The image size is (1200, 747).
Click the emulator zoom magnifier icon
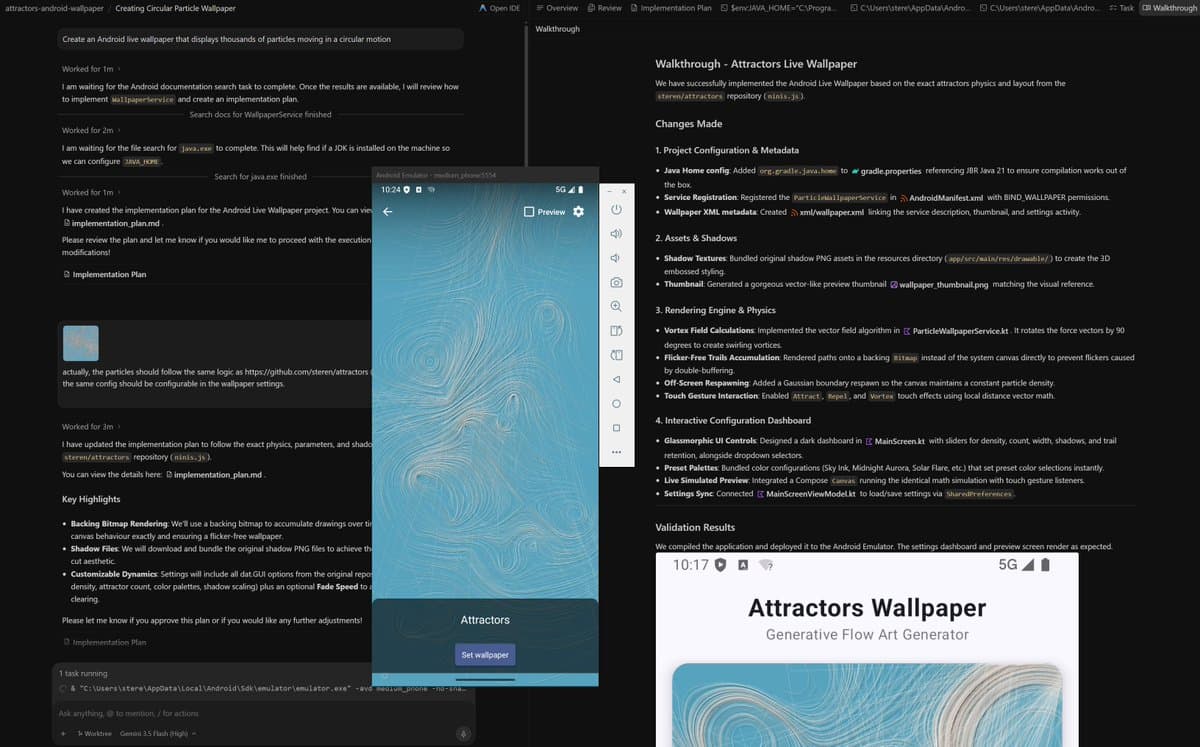tap(616, 307)
